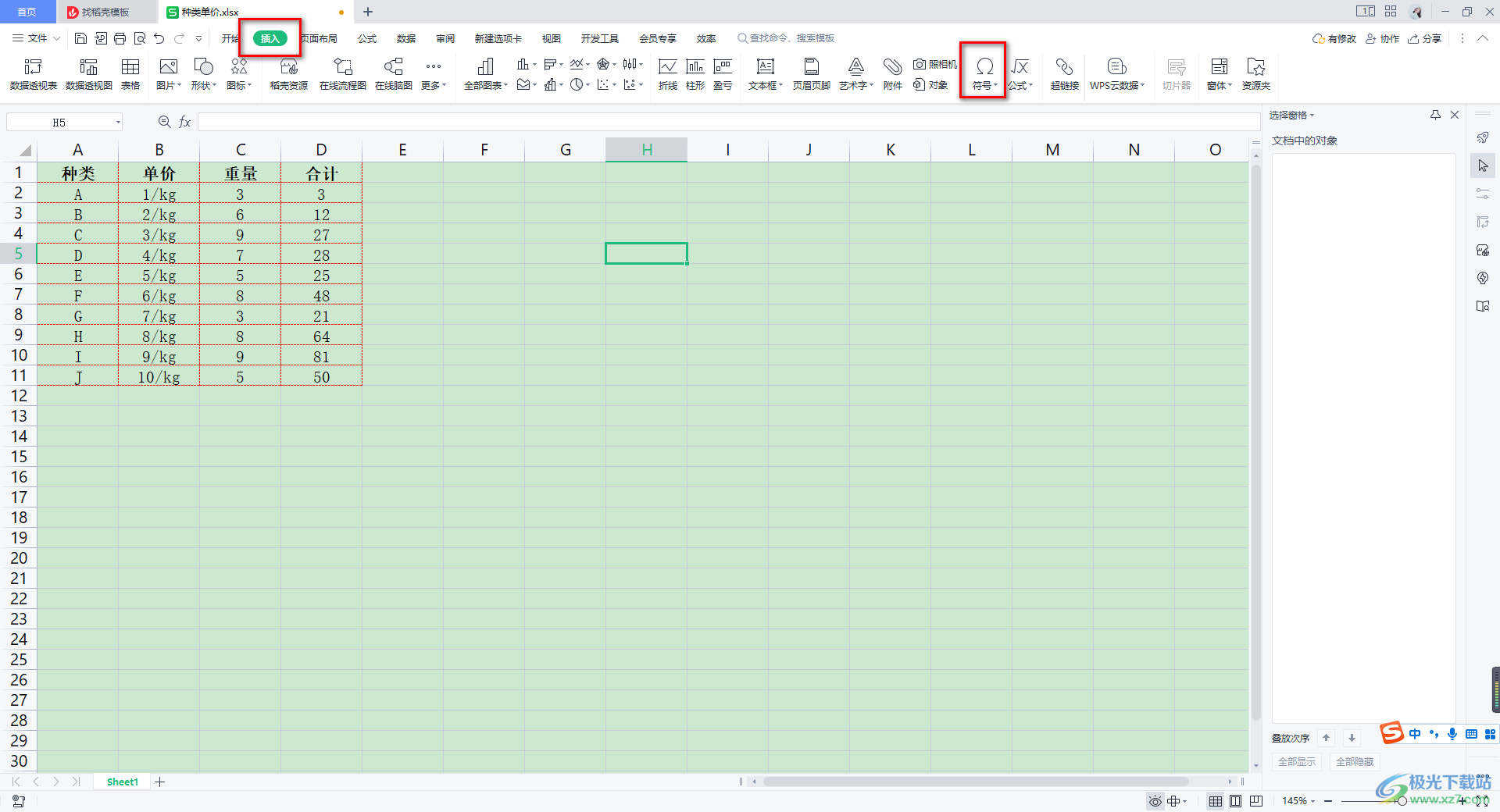Viewport: 1500px width, 812px height.
Task: Insert a pivot table (数据透视表)
Action: [x=34, y=74]
